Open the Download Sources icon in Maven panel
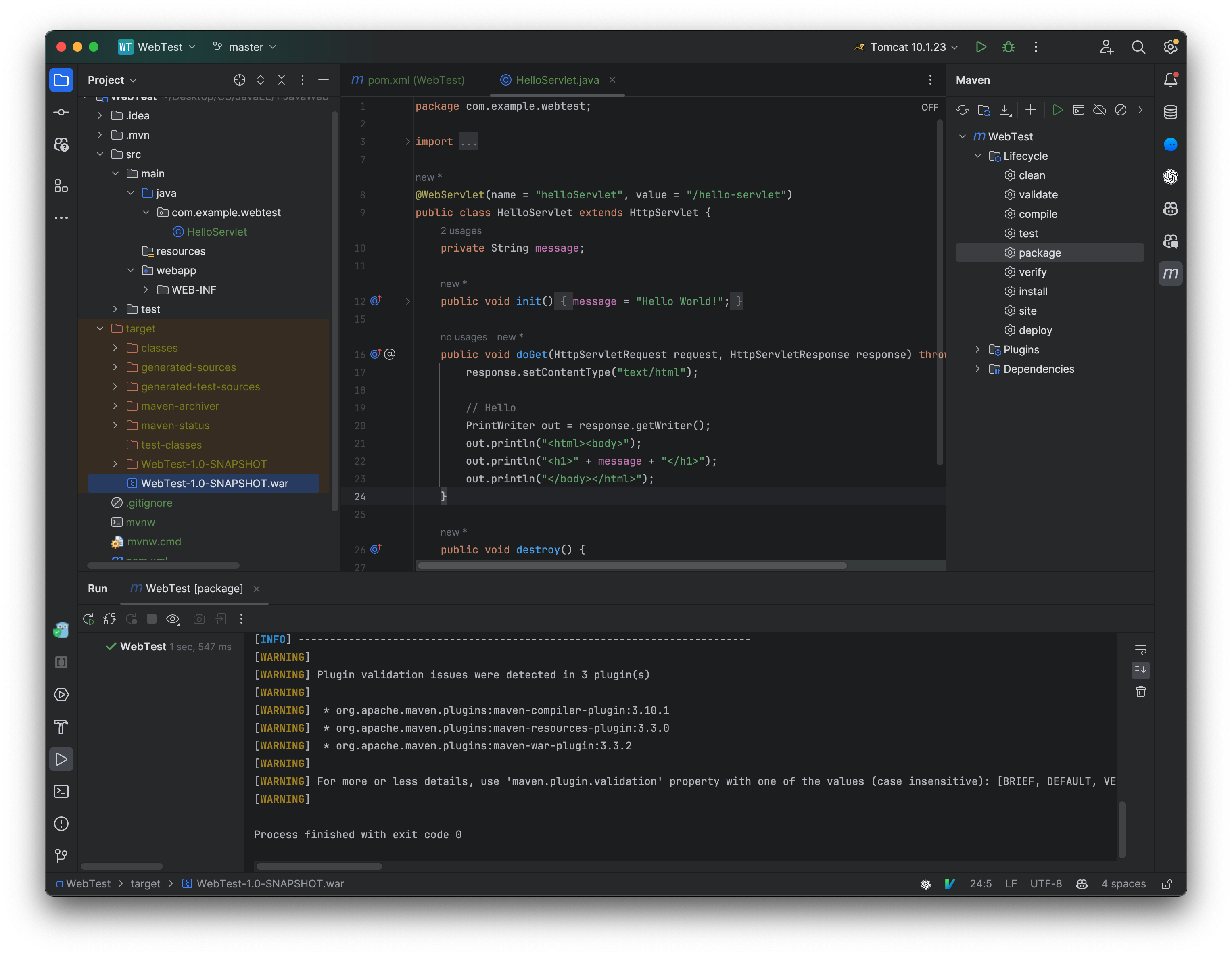The image size is (1232, 956). [1004, 111]
